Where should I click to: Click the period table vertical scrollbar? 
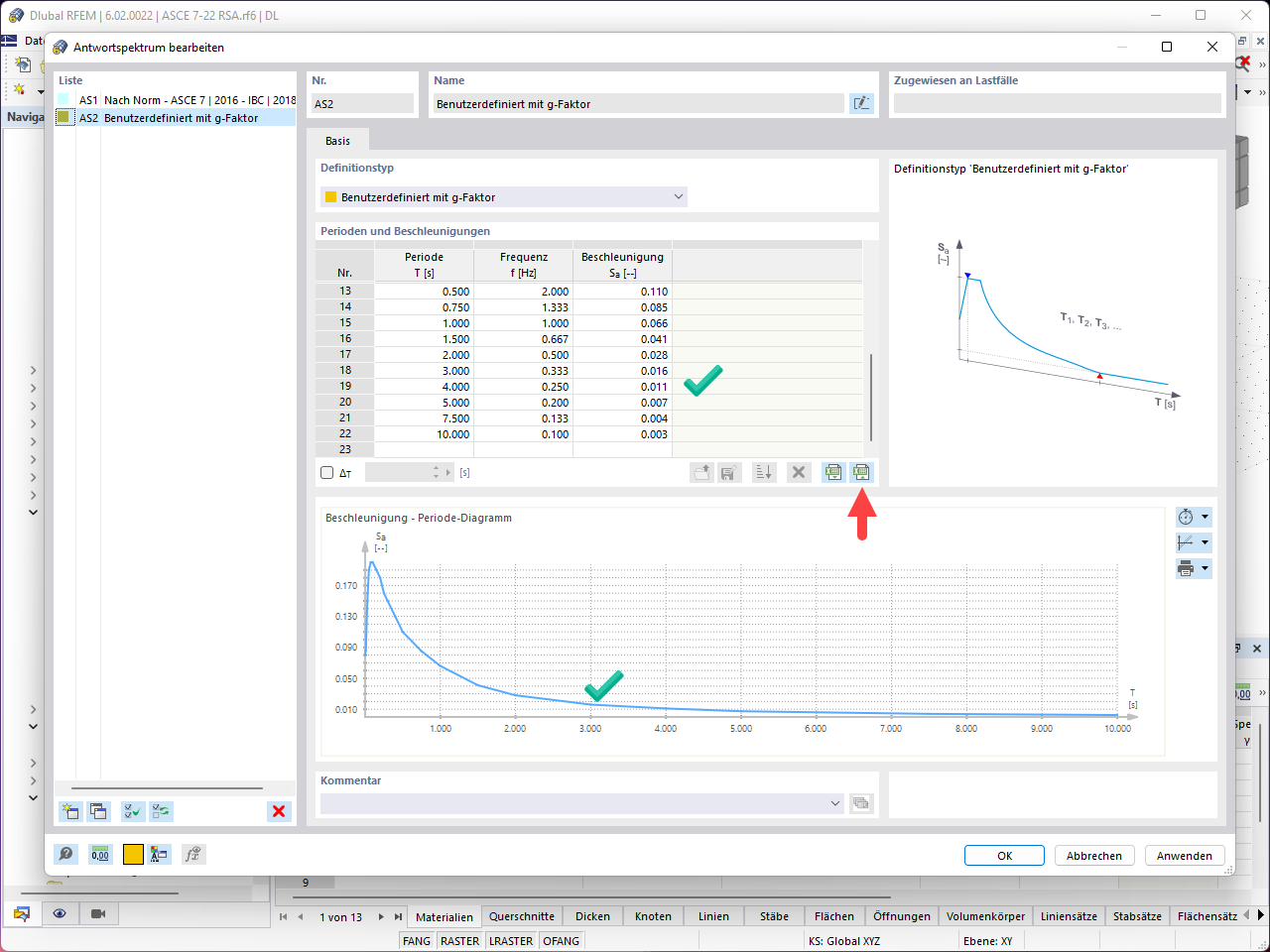click(871, 397)
